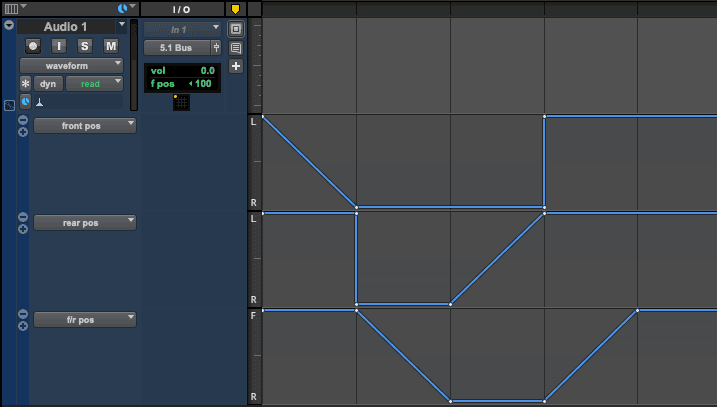Click the freeze track snowflake icon

(x=26, y=84)
